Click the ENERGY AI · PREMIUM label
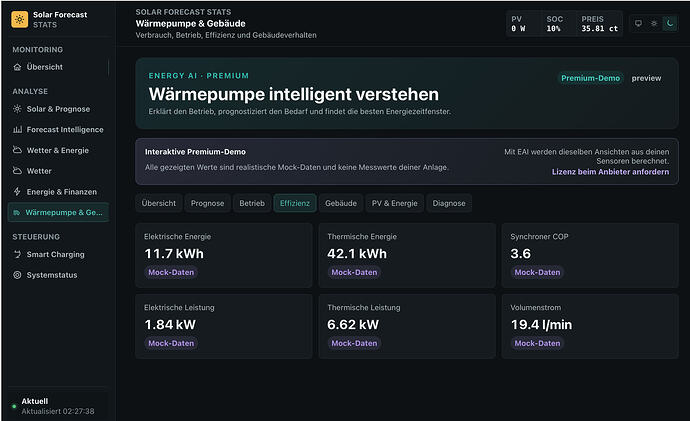The height and width of the screenshot is (421, 690). (x=198, y=76)
